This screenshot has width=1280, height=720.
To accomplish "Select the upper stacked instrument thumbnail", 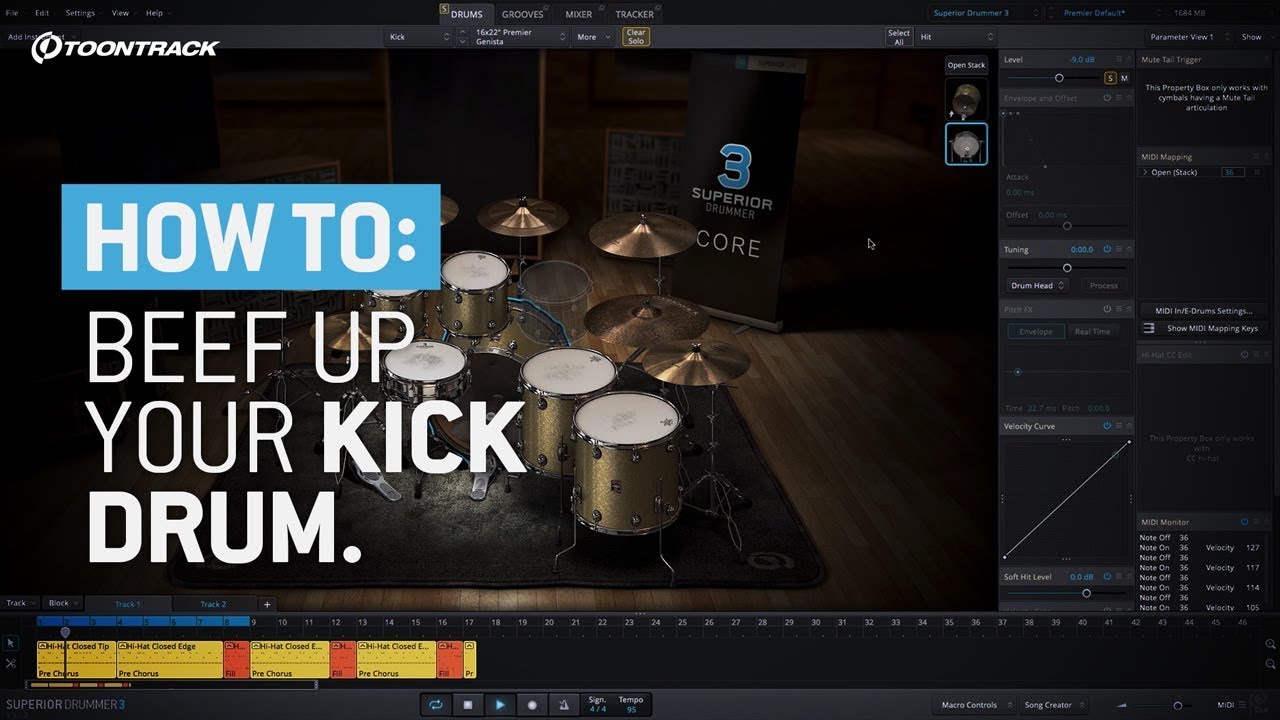I will [x=966, y=100].
